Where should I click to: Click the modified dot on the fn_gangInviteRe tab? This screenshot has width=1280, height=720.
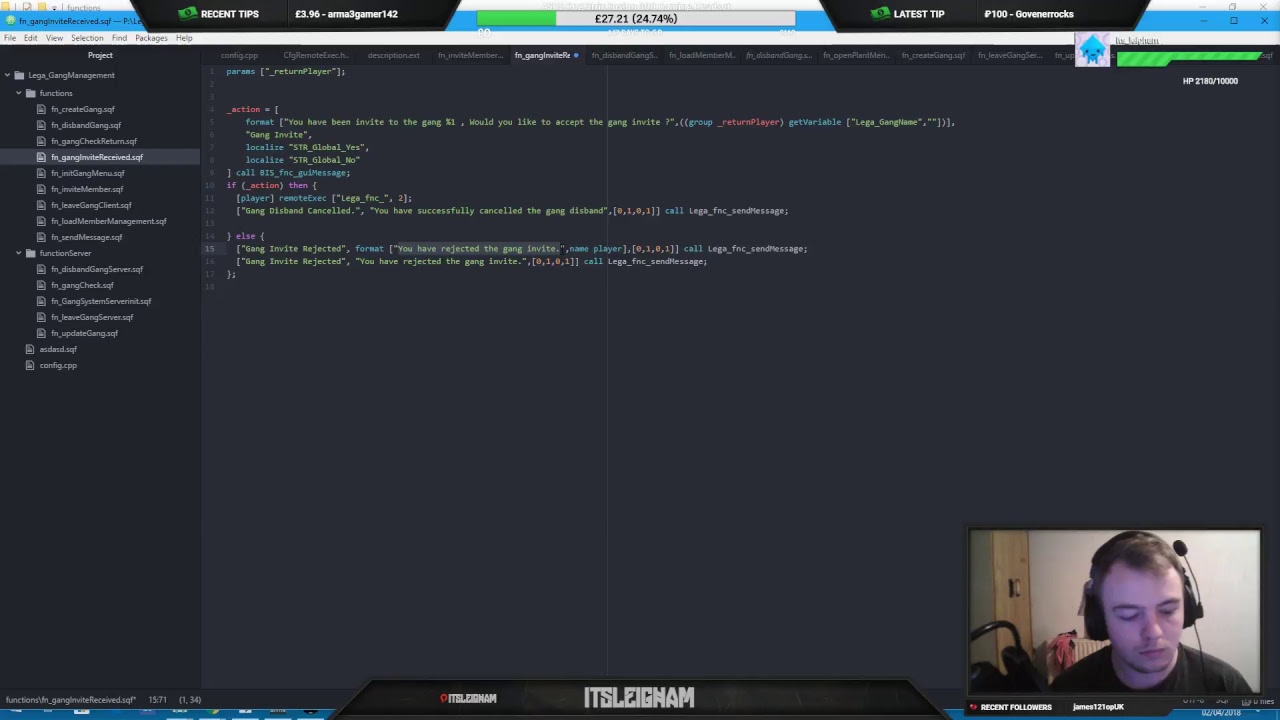click(x=576, y=56)
